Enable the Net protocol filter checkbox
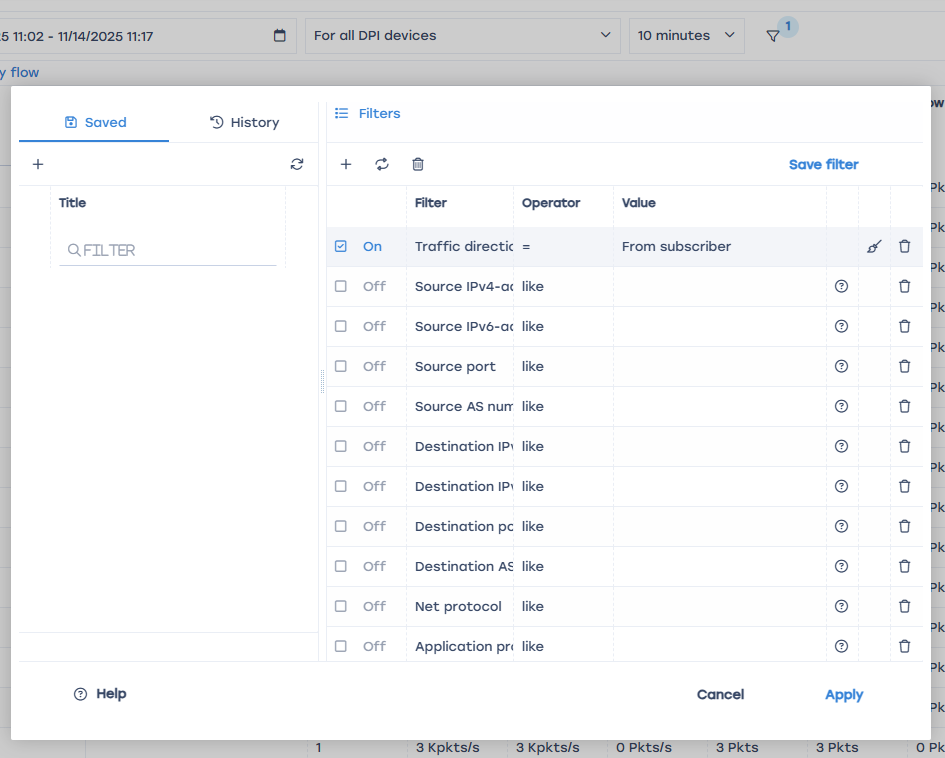This screenshot has width=945, height=758. coord(341,606)
